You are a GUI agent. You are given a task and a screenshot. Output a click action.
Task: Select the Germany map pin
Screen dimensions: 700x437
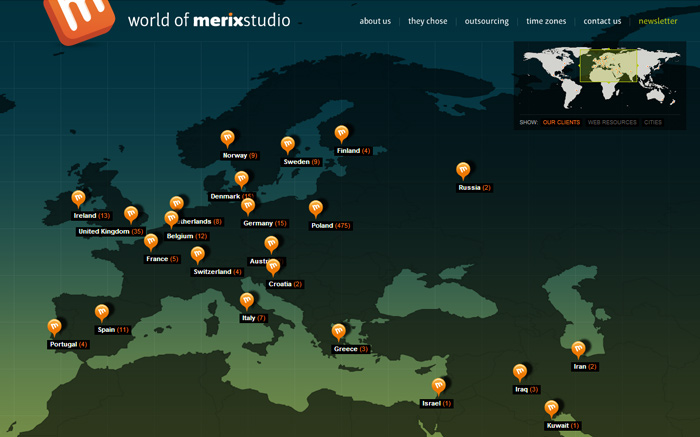tap(248, 207)
